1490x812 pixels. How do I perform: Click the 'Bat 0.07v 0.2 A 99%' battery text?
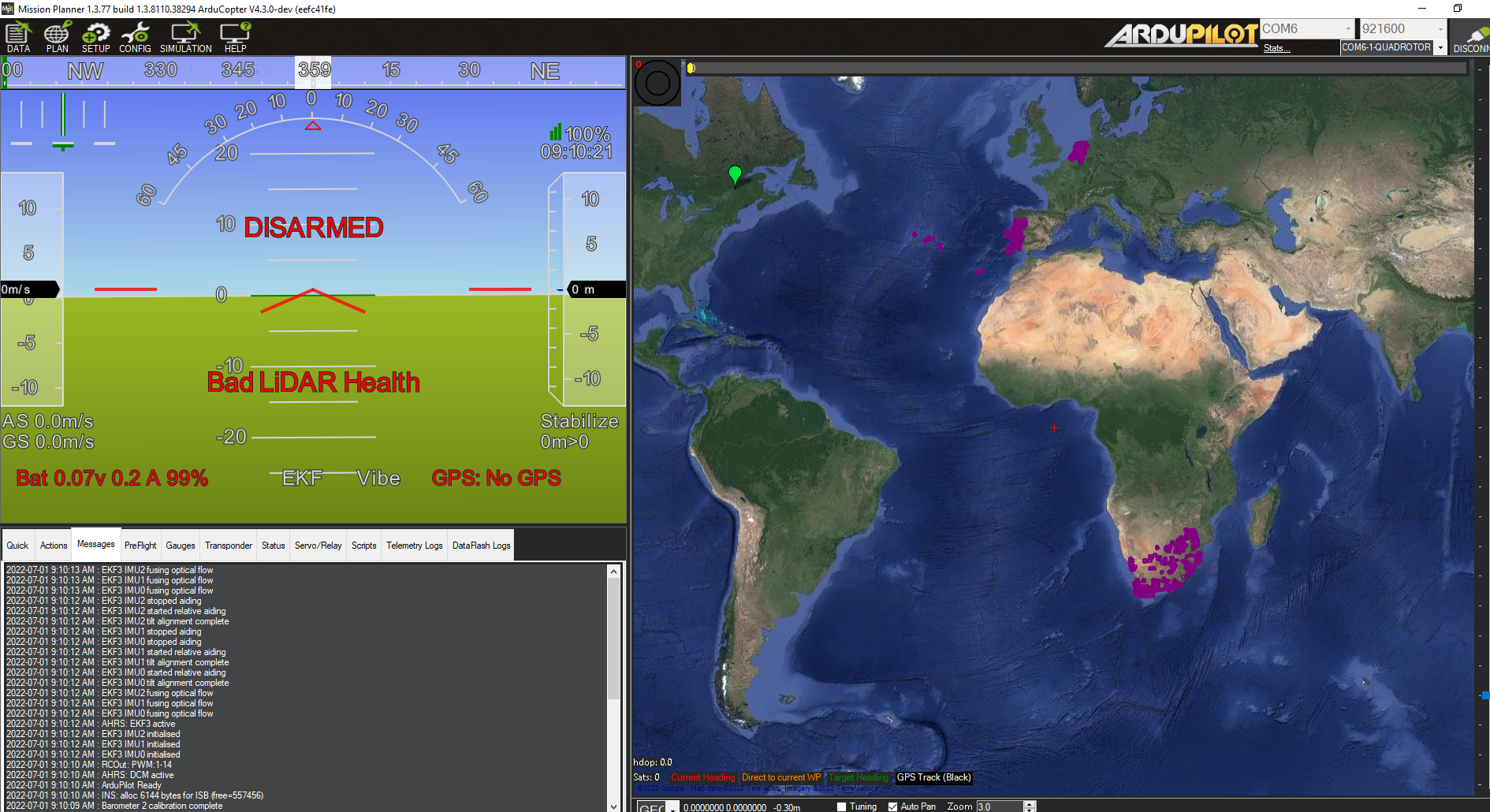tap(112, 478)
